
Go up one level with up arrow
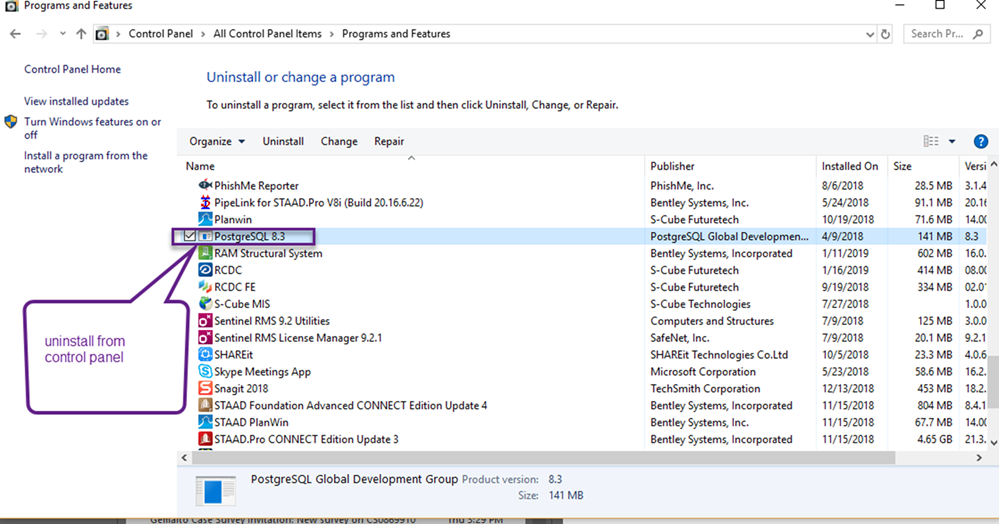click(x=81, y=34)
